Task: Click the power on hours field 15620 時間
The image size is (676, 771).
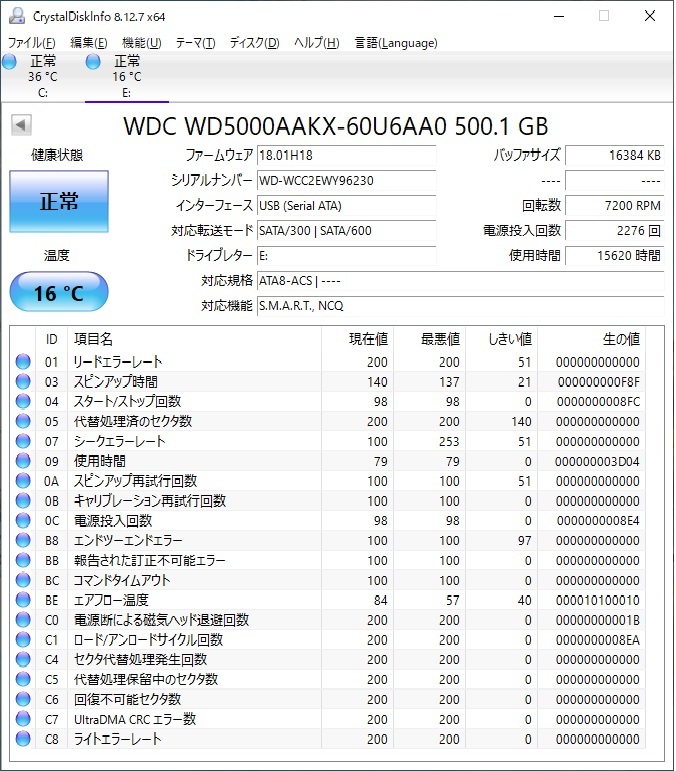Action: pos(615,256)
